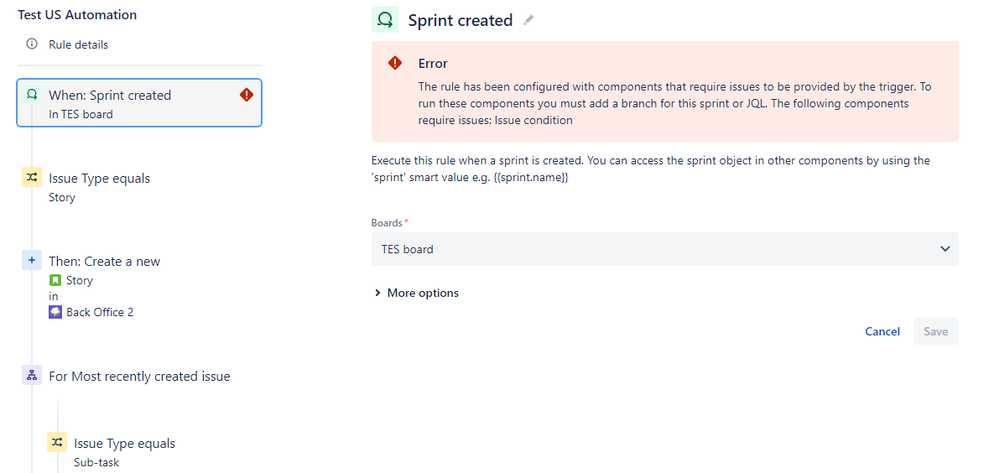
Task: Click the Rule details info icon
Action: pyautogui.click(x=31, y=44)
